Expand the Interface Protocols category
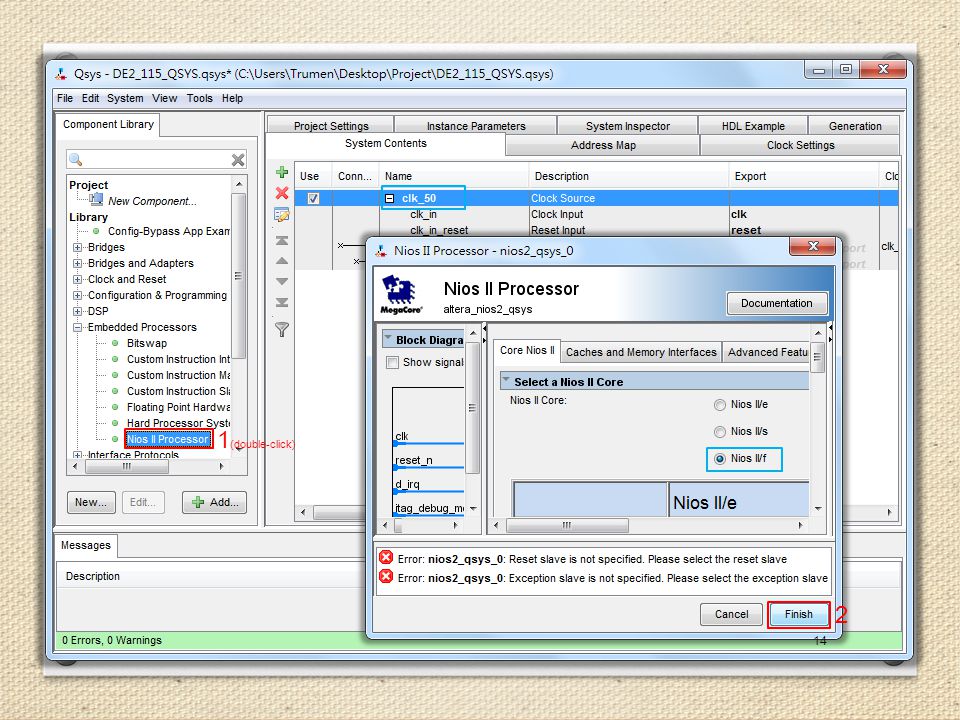 (77, 455)
